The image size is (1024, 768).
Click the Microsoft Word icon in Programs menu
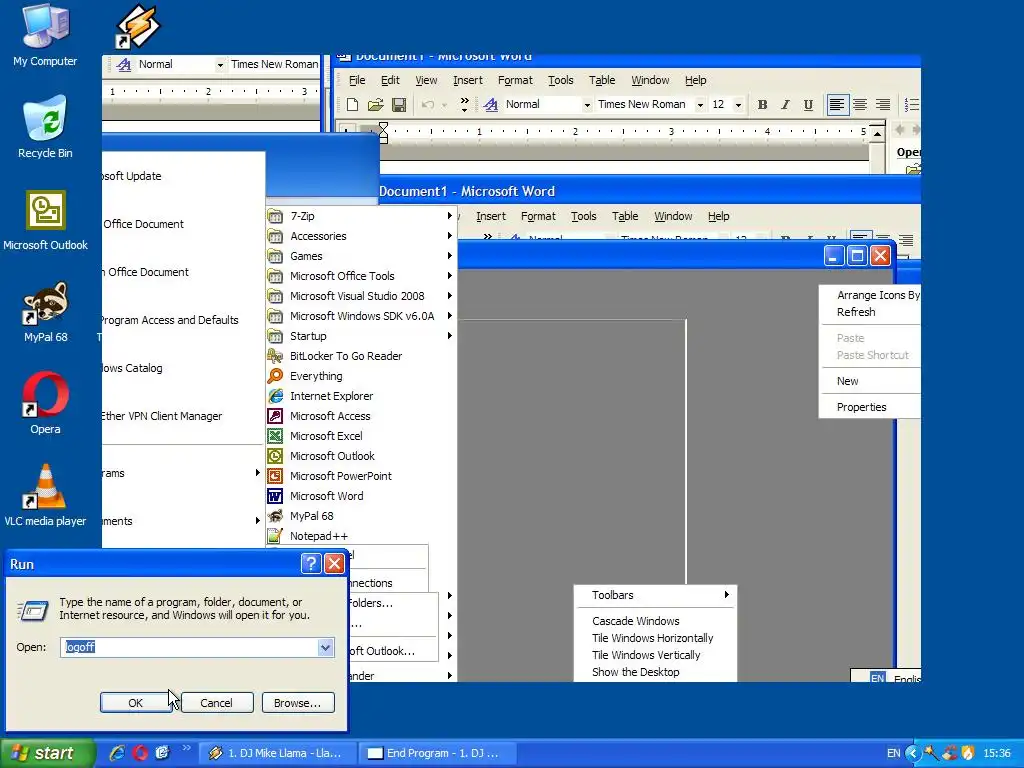pos(276,496)
